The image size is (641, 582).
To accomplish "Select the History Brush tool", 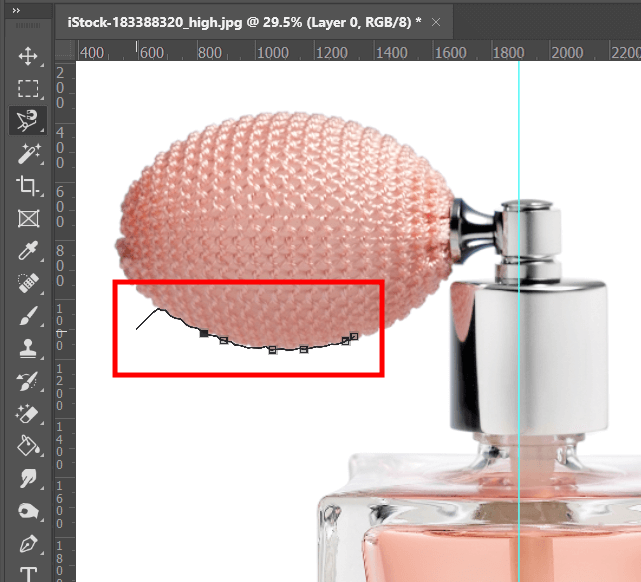I will [x=28, y=381].
